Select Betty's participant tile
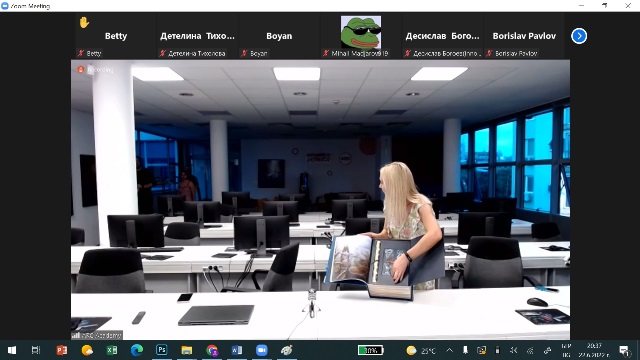Screen dimensions: 640x360 pos(116,36)
